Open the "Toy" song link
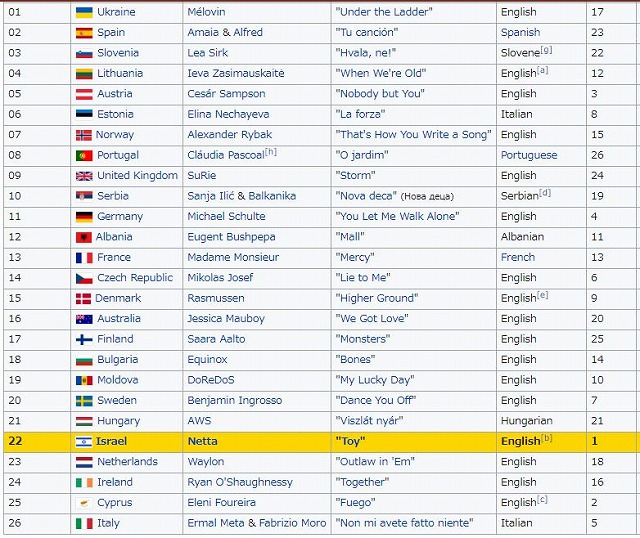The height and width of the screenshot is (538, 640). [x=350, y=441]
